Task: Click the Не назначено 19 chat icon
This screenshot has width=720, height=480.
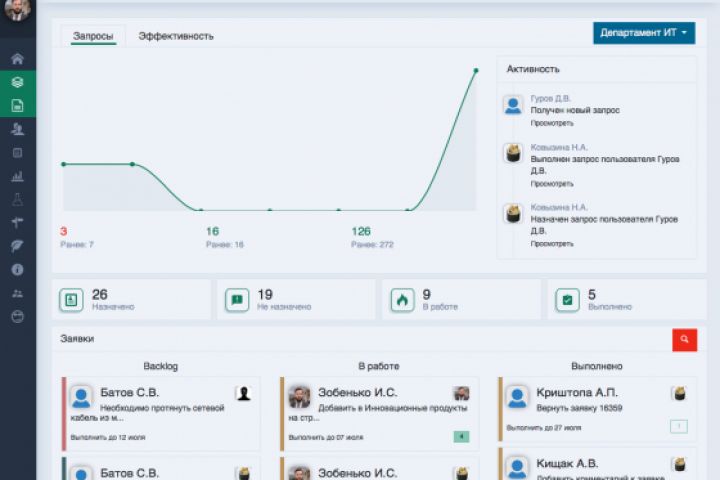Action: [237, 300]
